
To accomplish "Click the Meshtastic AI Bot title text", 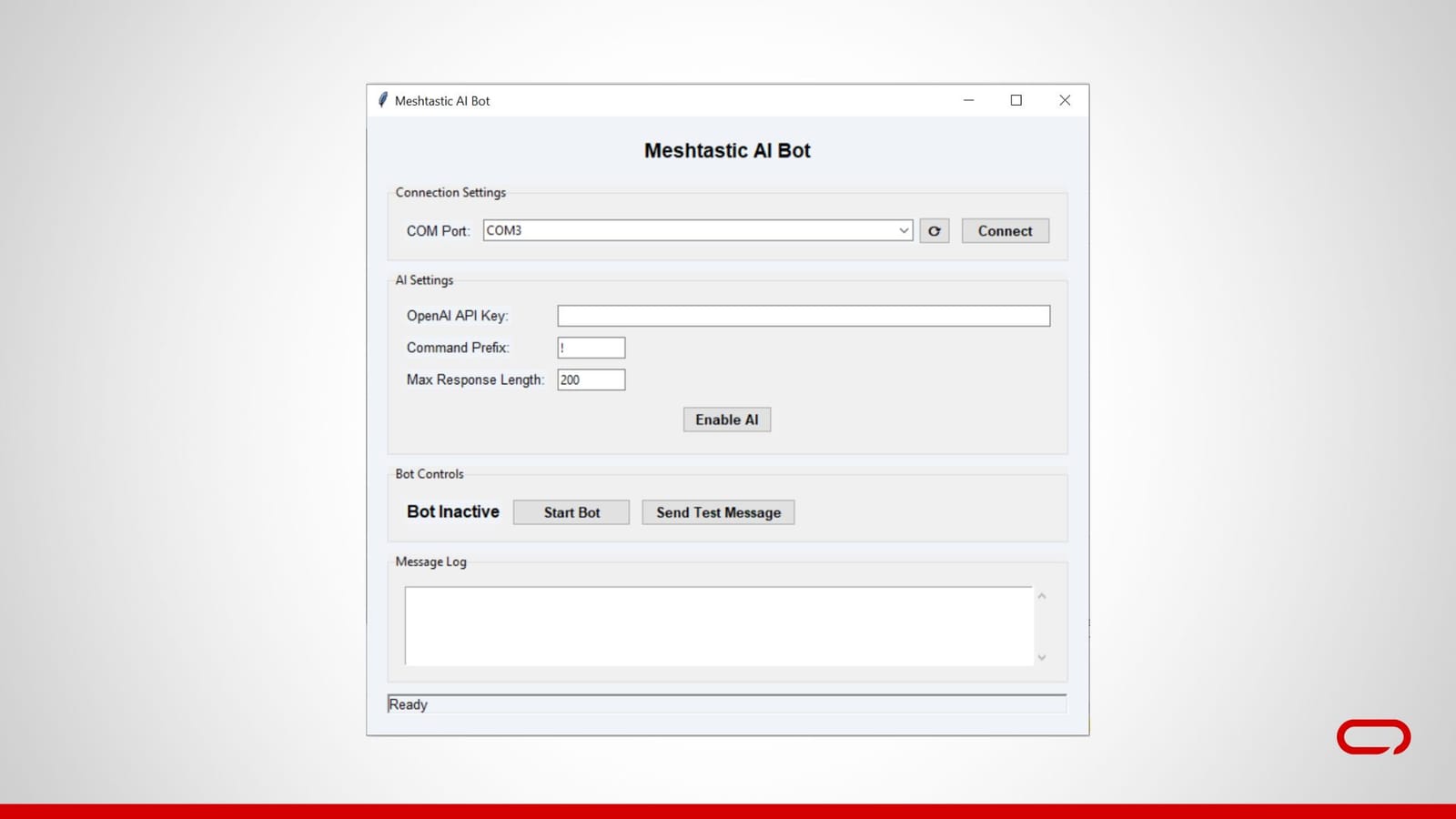I will point(726,150).
